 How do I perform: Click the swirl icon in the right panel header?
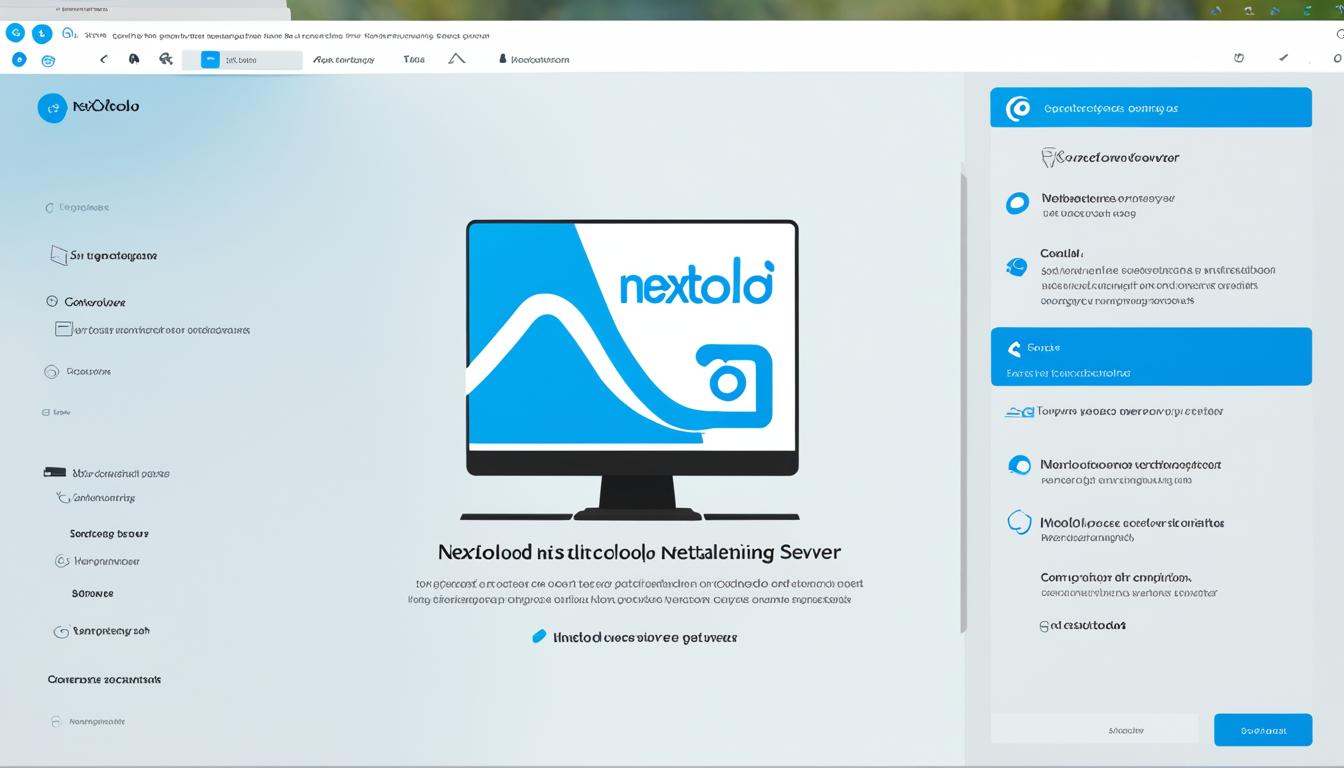click(x=1018, y=108)
